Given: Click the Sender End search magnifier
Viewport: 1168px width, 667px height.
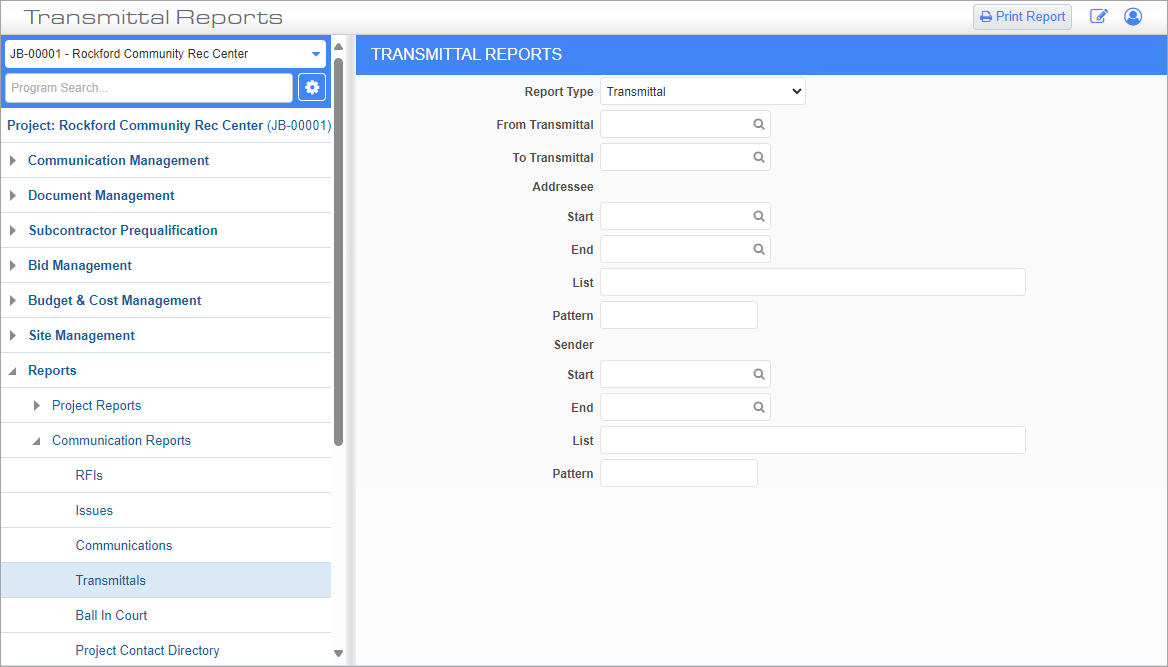Looking at the screenshot, I should click(758, 407).
